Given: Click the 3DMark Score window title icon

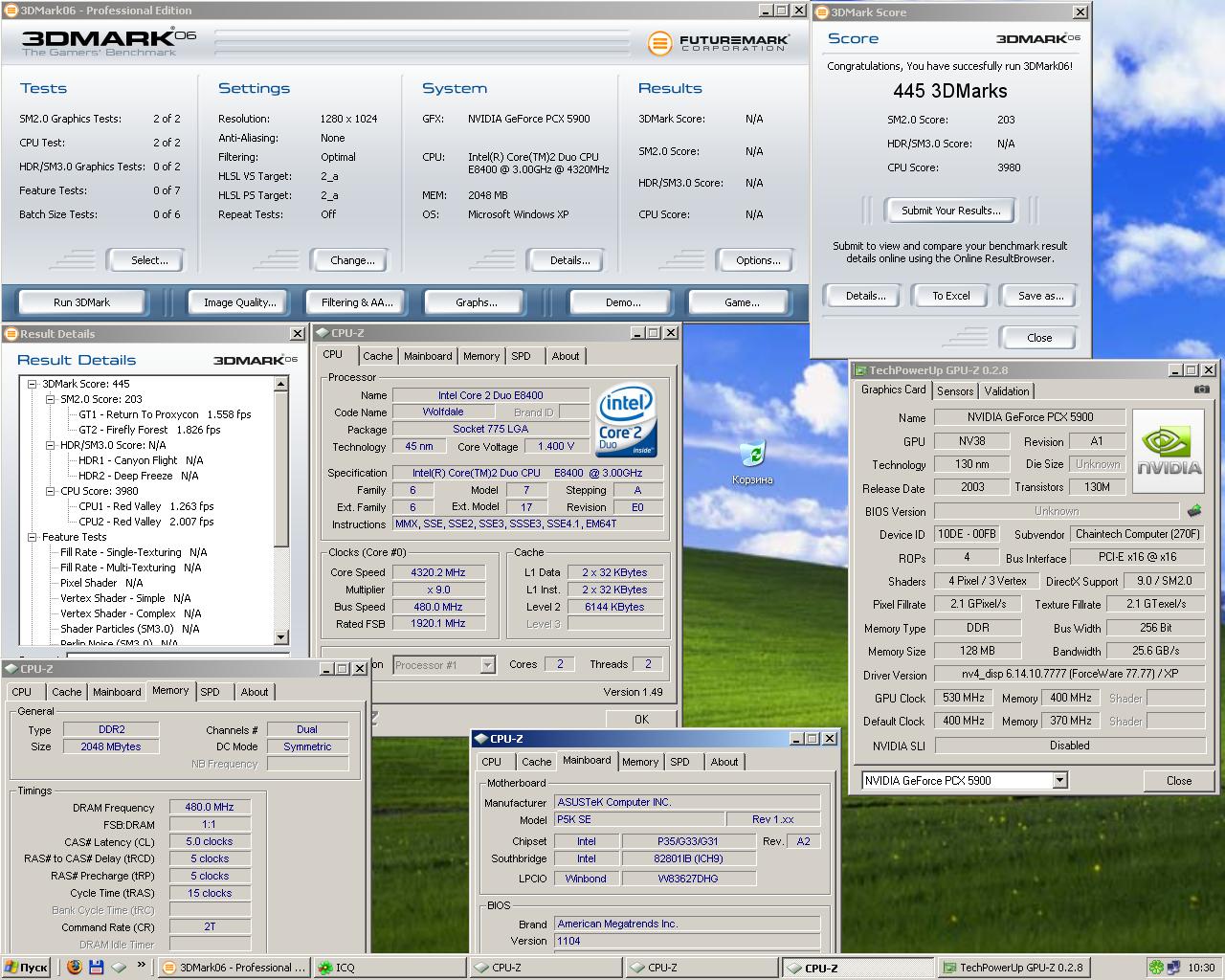Looking at the screenshot, I should click(x=822, y=12).
